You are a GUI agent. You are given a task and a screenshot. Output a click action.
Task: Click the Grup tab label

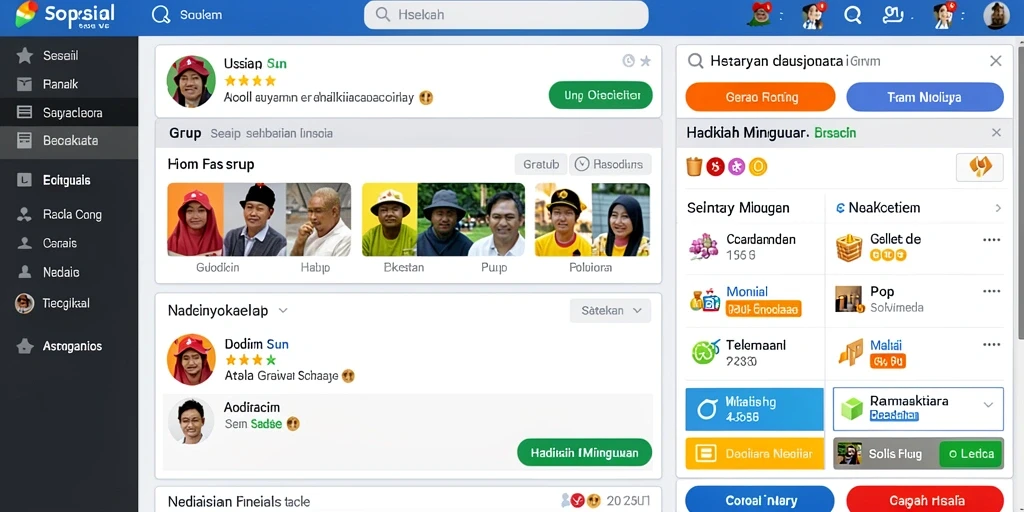[185, 133]
